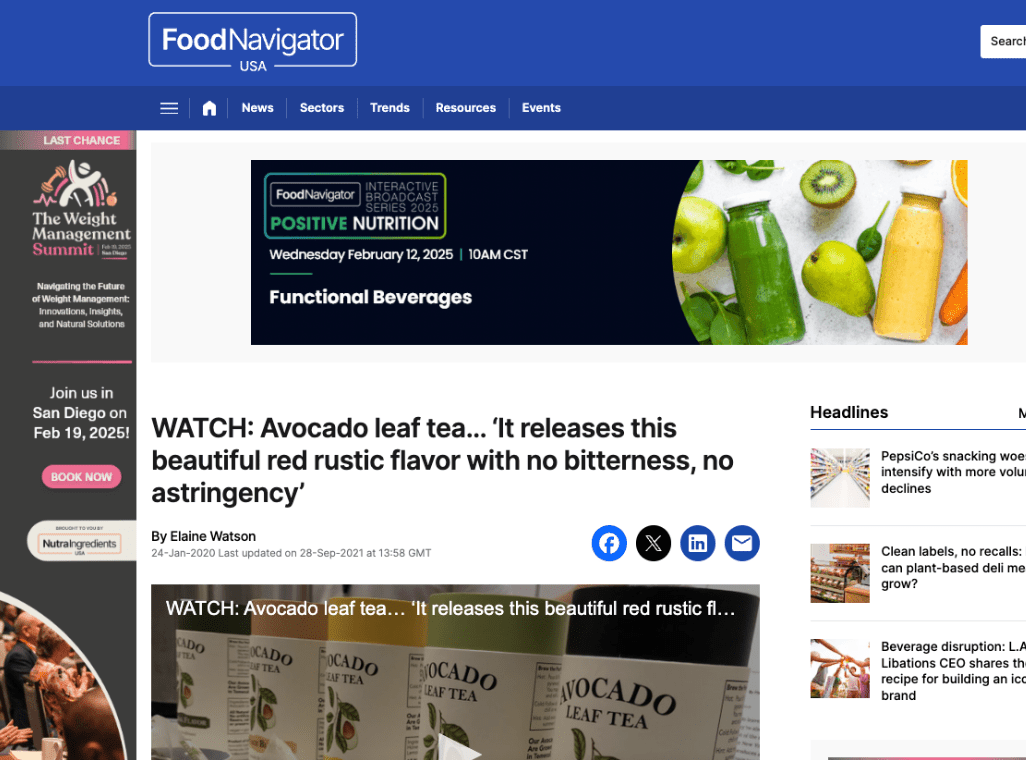Share article on Facebook
Viewport: 1026px width, 760px height.
tap(609, 543)
